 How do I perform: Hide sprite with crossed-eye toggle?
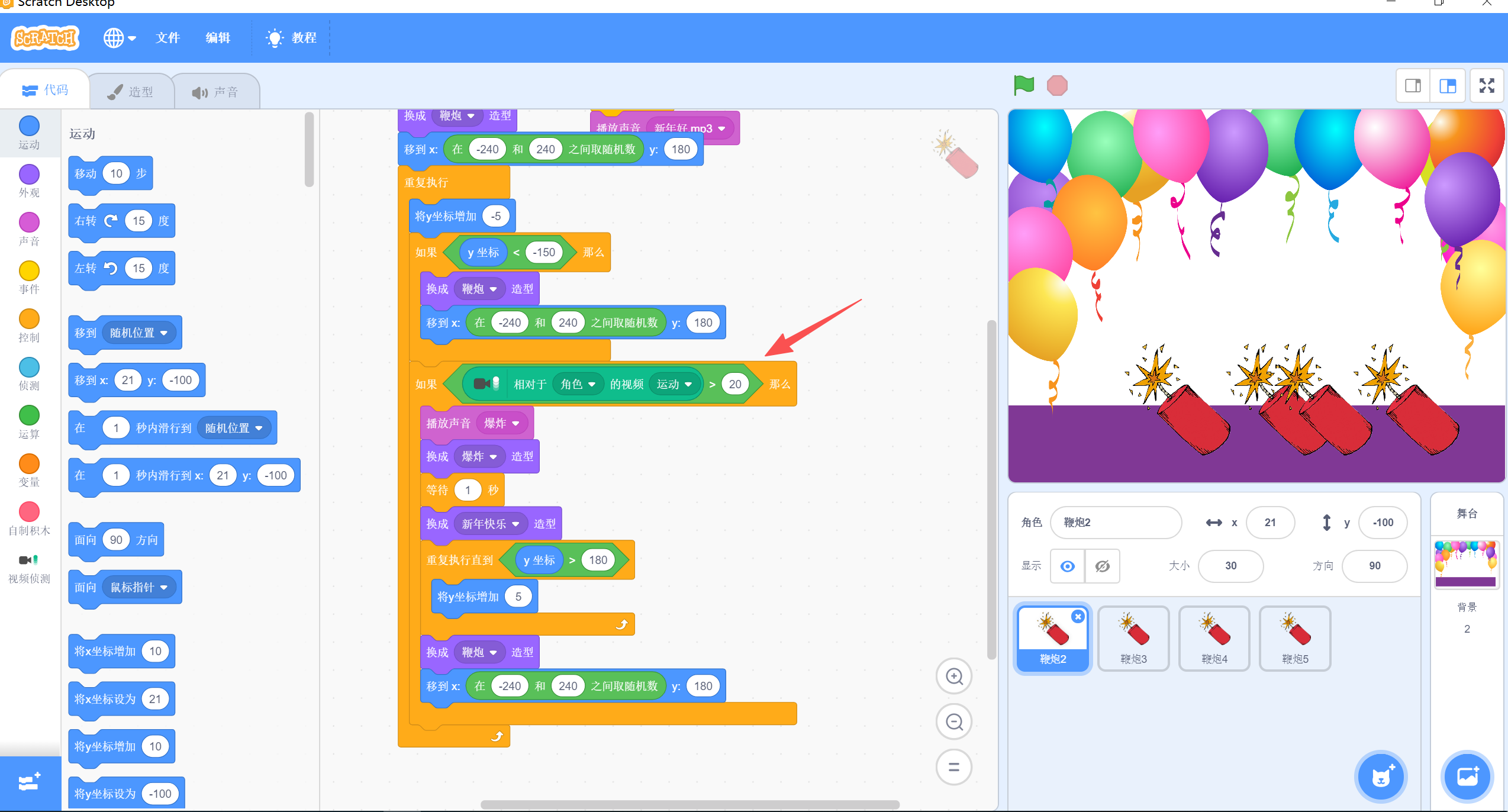(x=1102, y=566)
